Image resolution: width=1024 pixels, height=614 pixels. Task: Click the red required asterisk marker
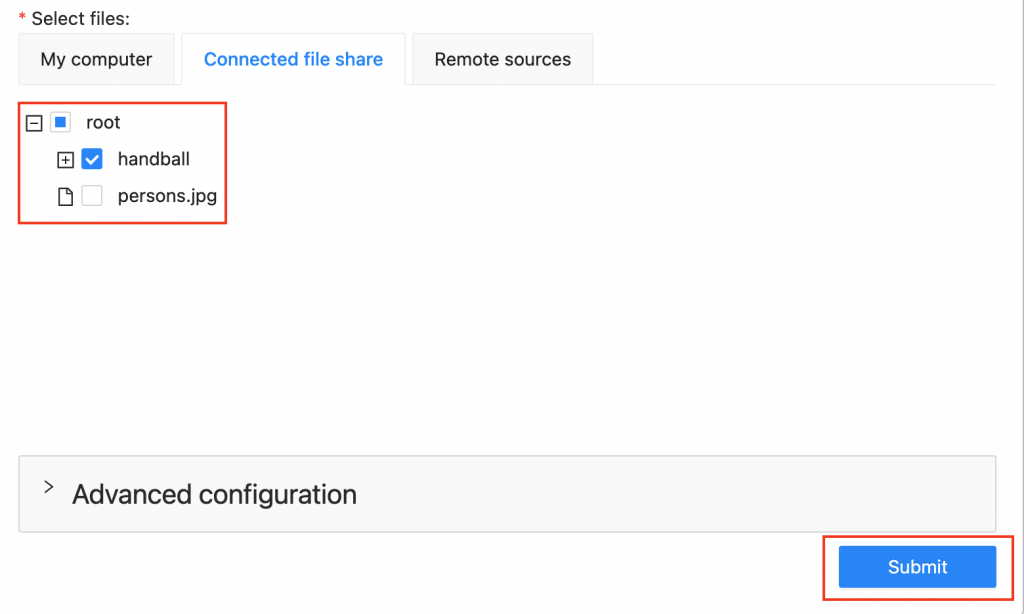[x=22, y=16]
